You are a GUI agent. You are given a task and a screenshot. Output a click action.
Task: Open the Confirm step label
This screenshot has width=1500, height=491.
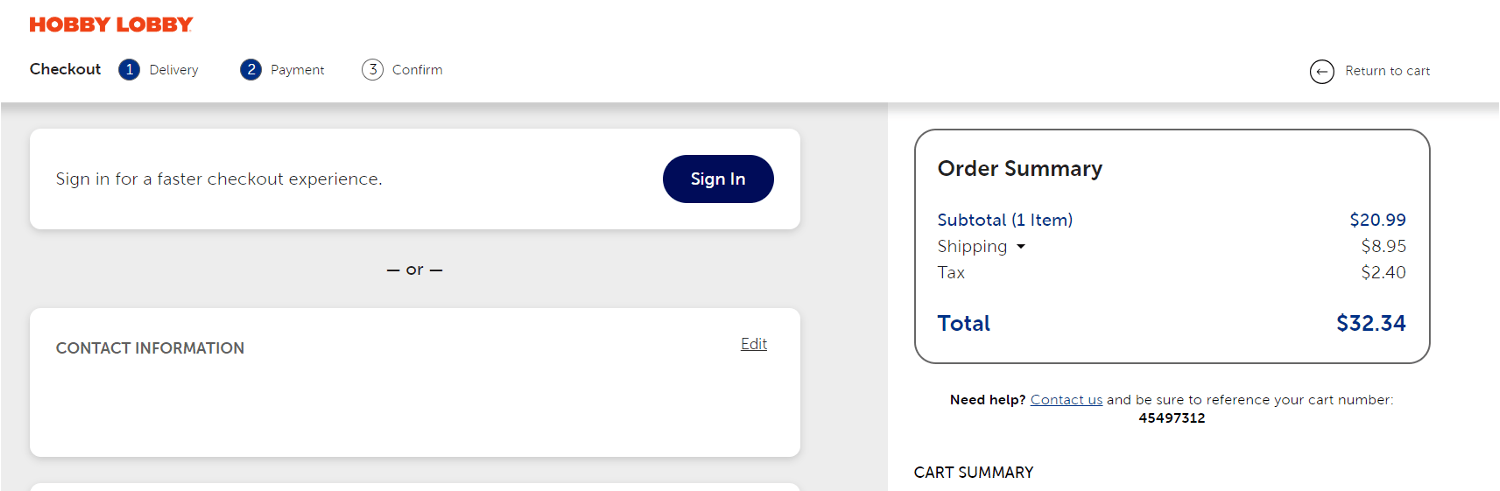point(417,70)
